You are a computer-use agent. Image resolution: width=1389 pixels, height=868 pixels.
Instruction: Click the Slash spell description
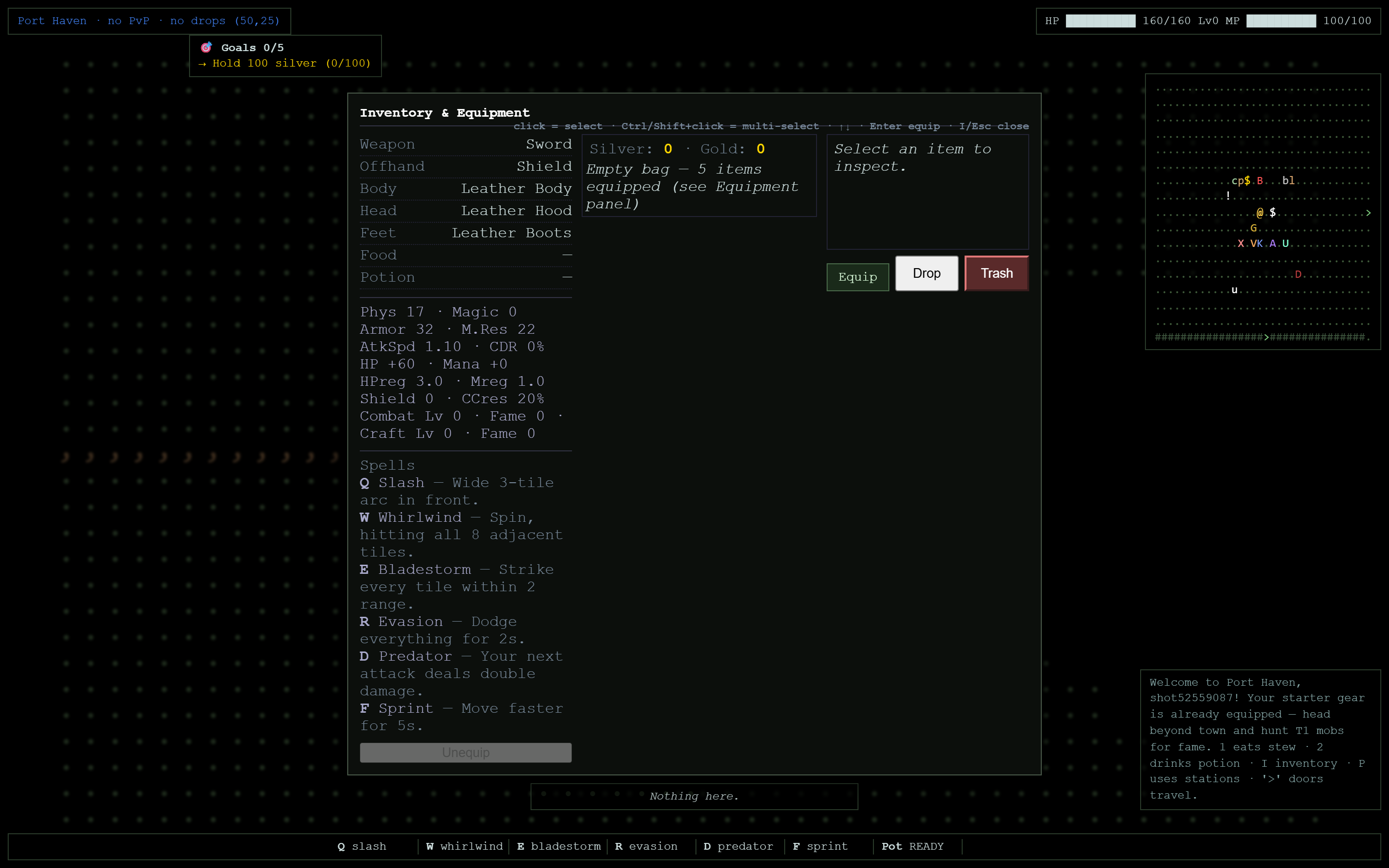click(457, 491)
